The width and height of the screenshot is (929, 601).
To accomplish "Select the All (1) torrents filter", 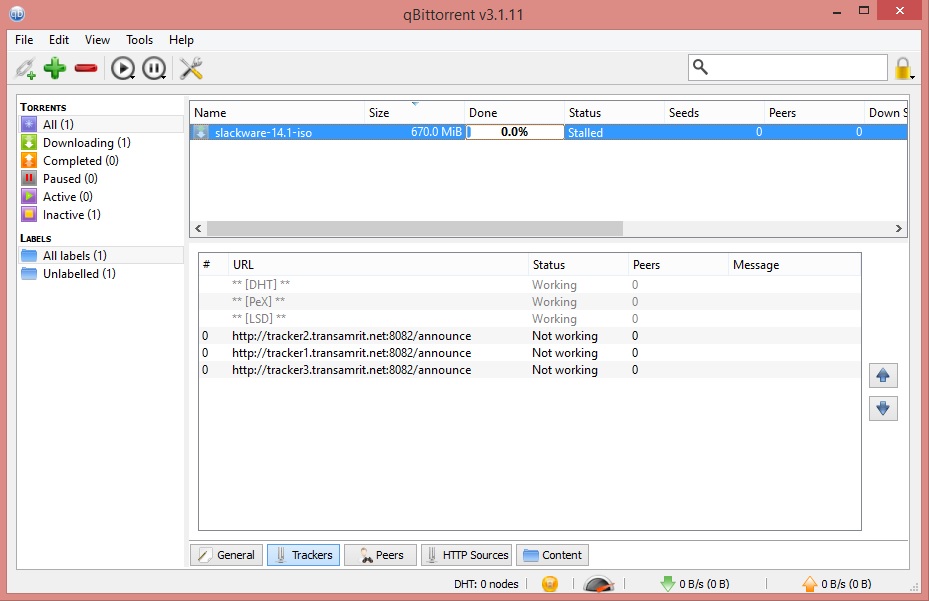I will tap(102, 124).
